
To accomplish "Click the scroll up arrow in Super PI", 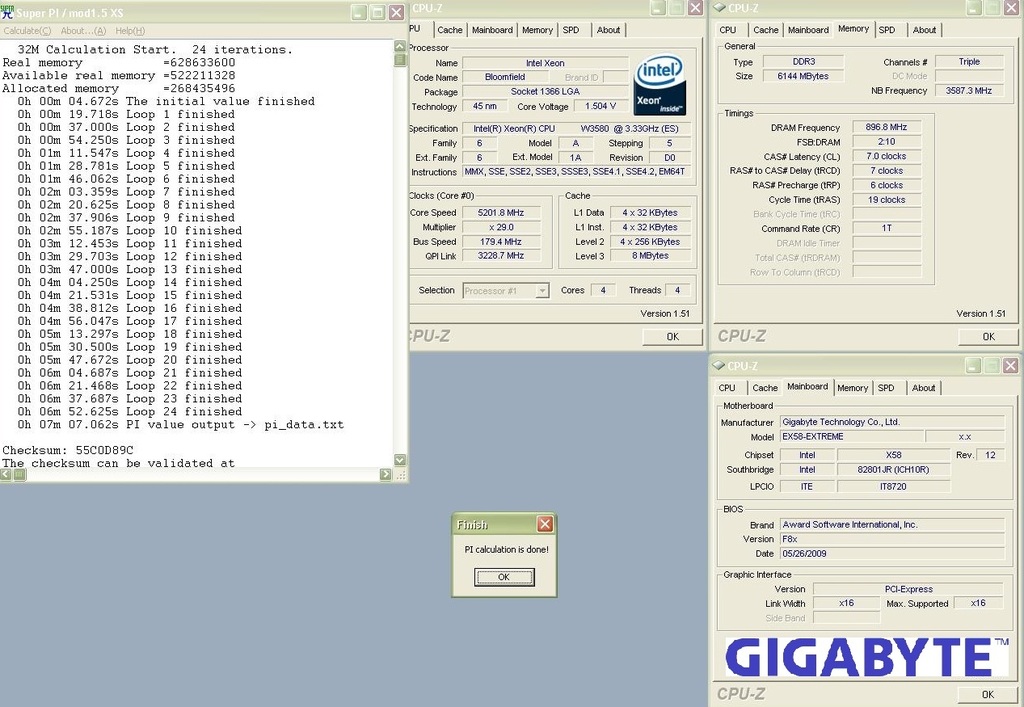I will [x=400, y=46].
